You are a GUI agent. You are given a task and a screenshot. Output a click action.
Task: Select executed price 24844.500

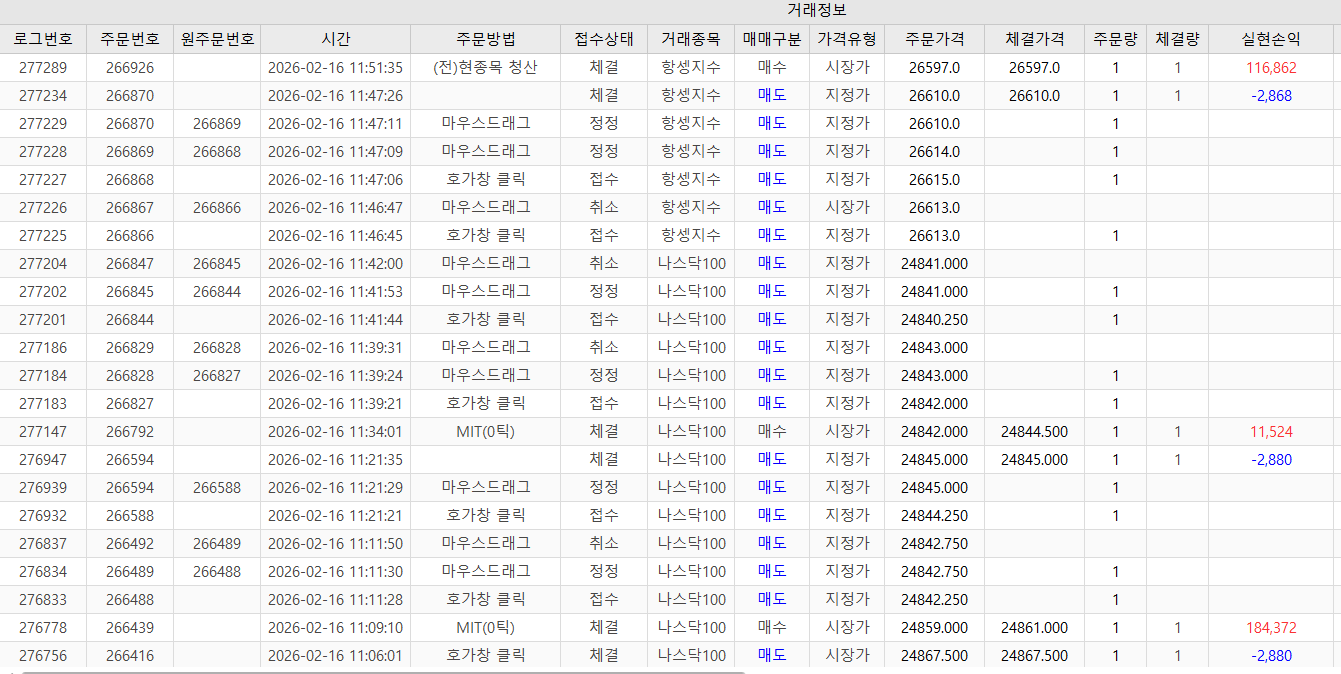1035,432
